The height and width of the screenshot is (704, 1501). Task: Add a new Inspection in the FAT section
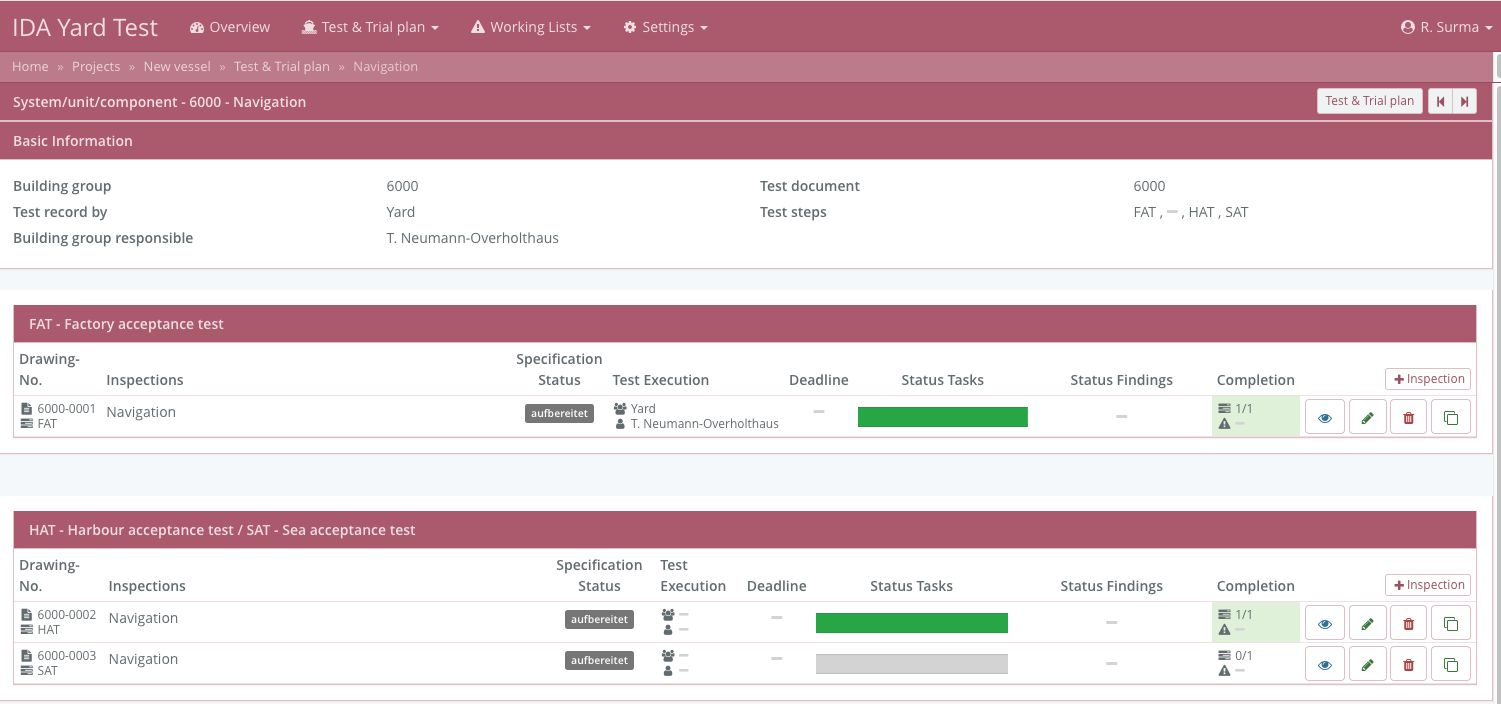click(1427, 379)
